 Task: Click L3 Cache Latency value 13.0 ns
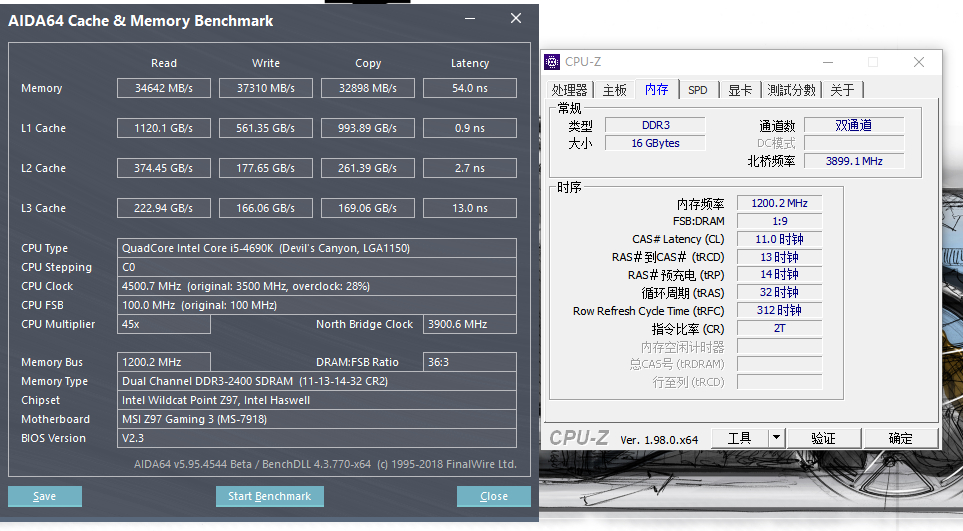470,207
